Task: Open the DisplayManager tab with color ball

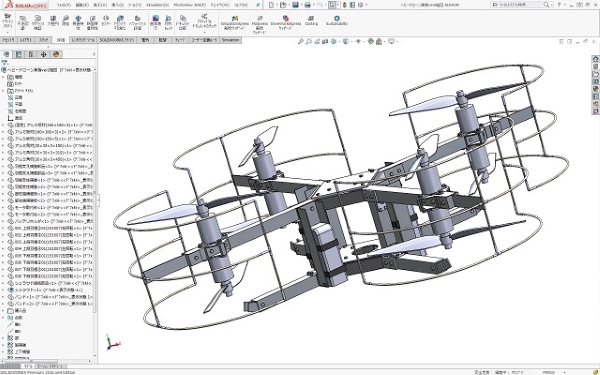Action: click(56, 54)
